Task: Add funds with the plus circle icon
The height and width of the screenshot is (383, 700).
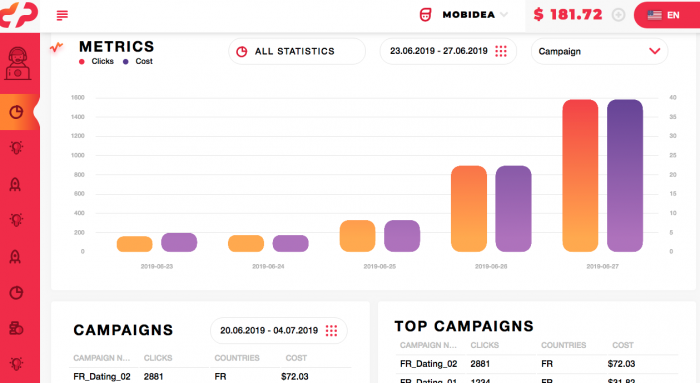Action: click(x=618, y=15)
